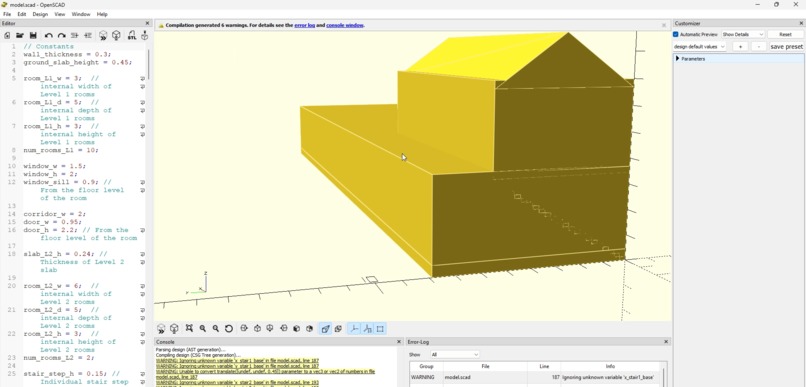The width and height of the screenshot is (806, 387).
Task: Click the Info column header in Error-Log
Action: point(610,366)
